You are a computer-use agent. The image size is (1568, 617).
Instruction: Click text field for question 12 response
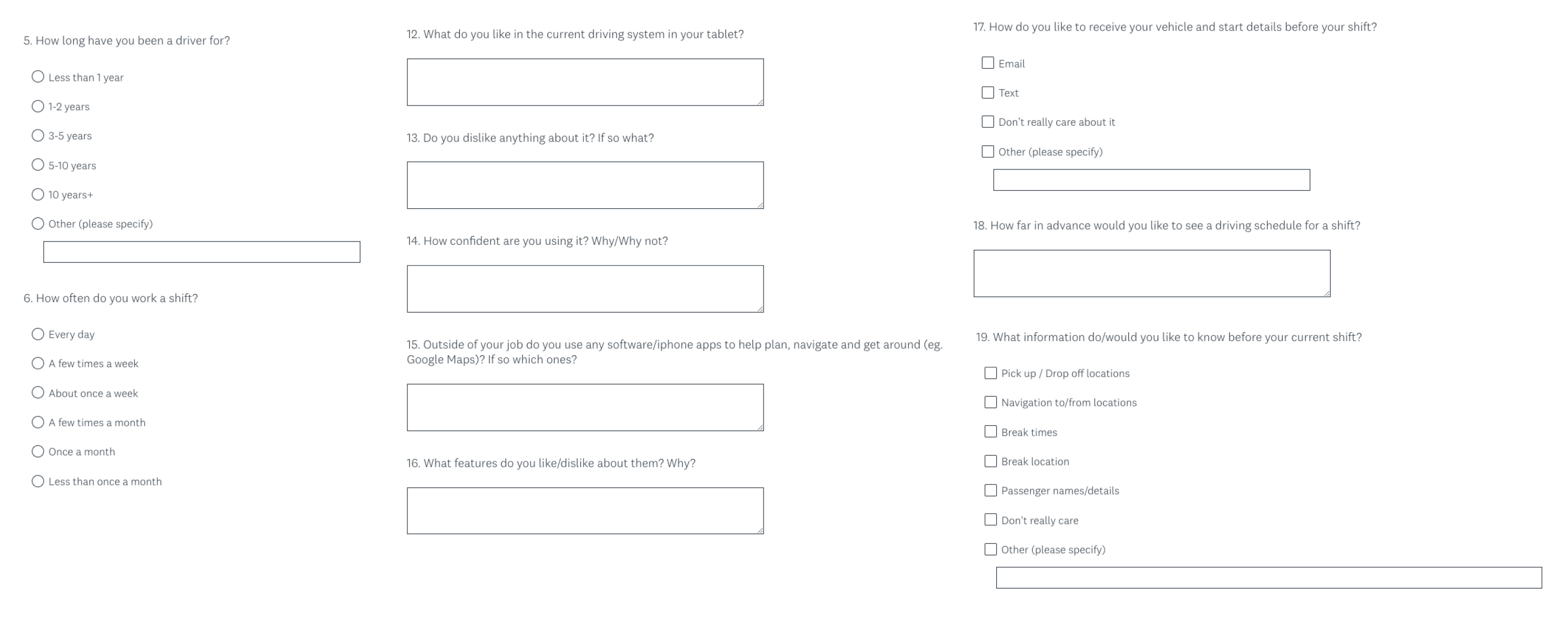click(585, 82)
